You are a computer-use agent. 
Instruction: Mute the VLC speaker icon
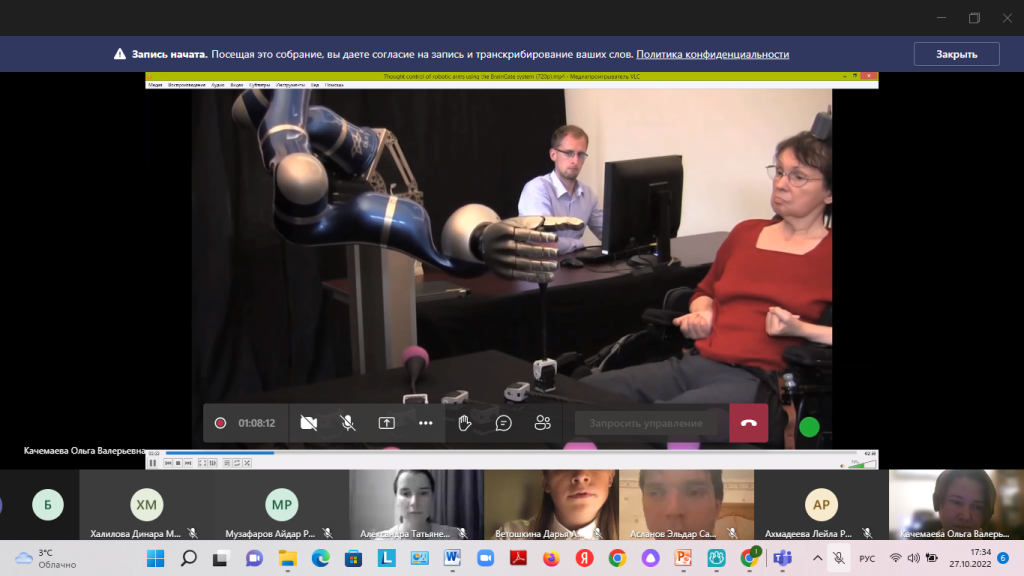coord(842,465)
